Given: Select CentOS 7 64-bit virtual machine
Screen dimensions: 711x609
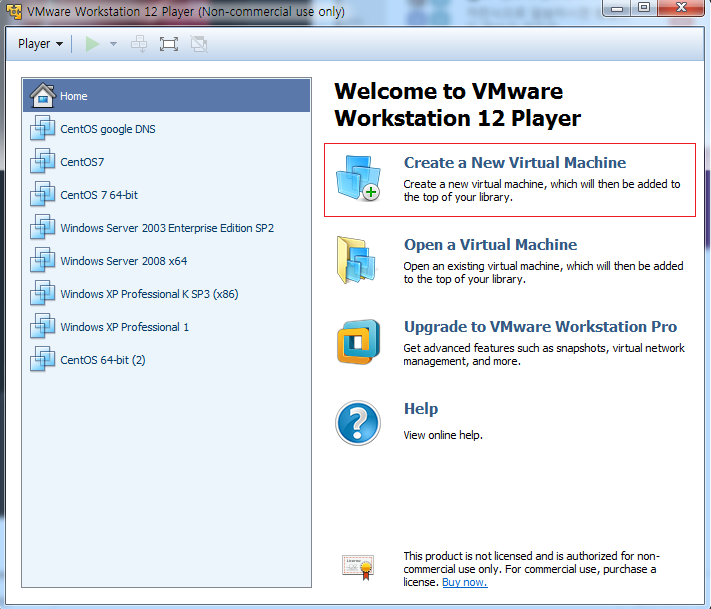Looking at the screenshot, I should [166, 195].
